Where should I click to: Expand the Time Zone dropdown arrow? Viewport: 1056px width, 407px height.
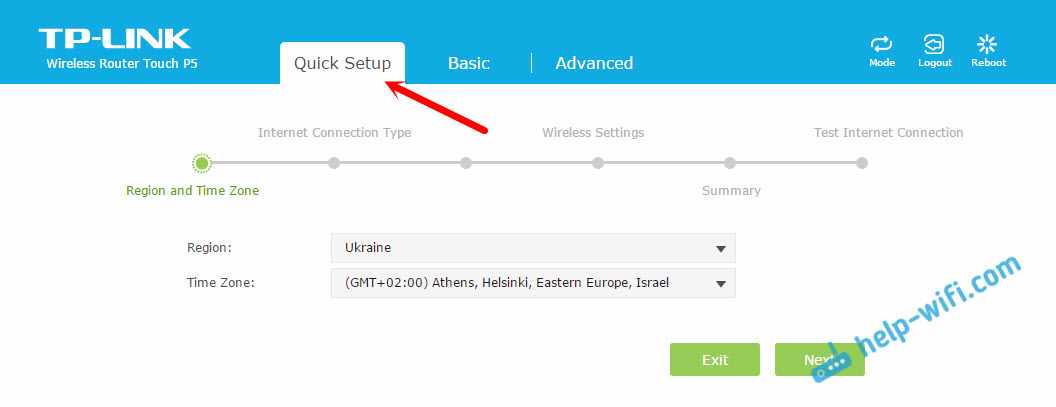pos(720,284)
